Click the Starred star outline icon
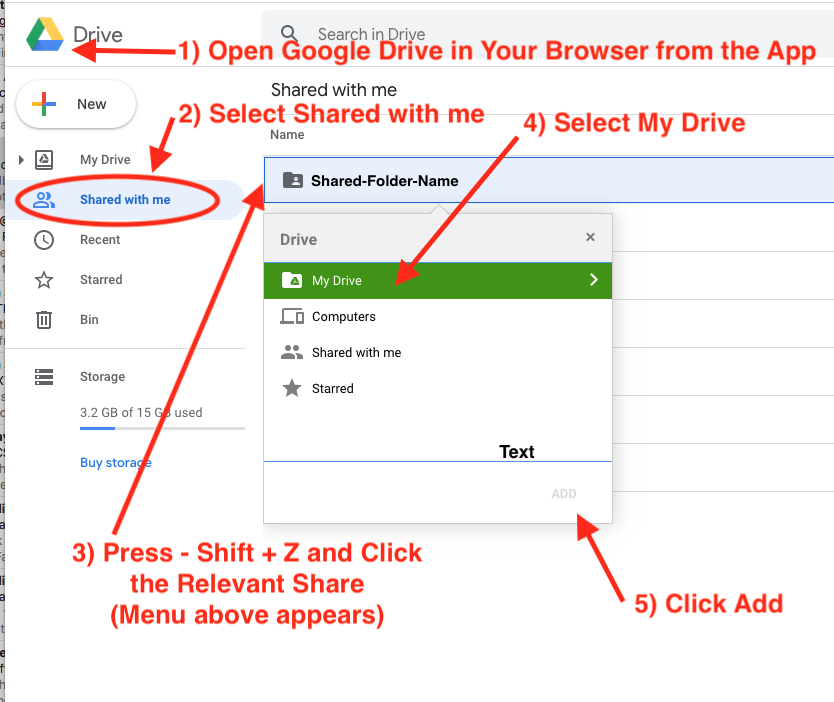Viewport: 834px width, 702px height. [44, 280]
